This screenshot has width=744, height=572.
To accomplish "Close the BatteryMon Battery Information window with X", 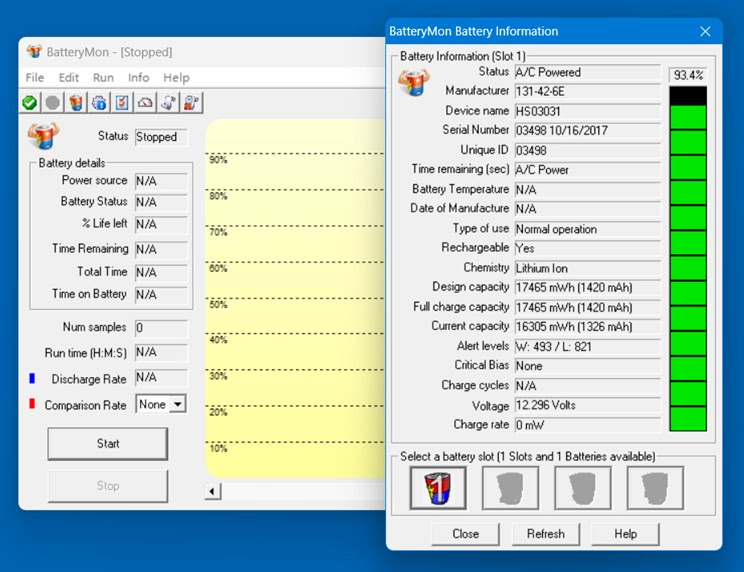I will [705, 31].
